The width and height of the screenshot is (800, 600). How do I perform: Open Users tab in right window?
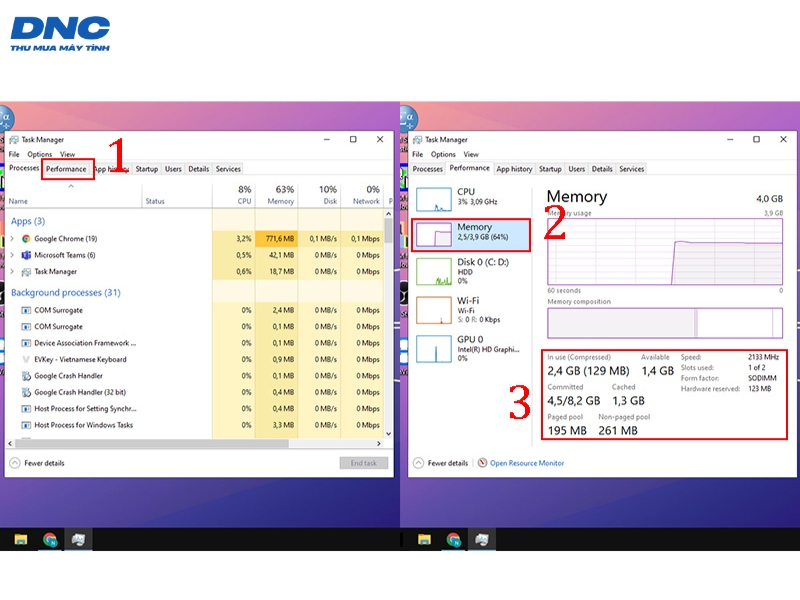click(x=577, y=169)
